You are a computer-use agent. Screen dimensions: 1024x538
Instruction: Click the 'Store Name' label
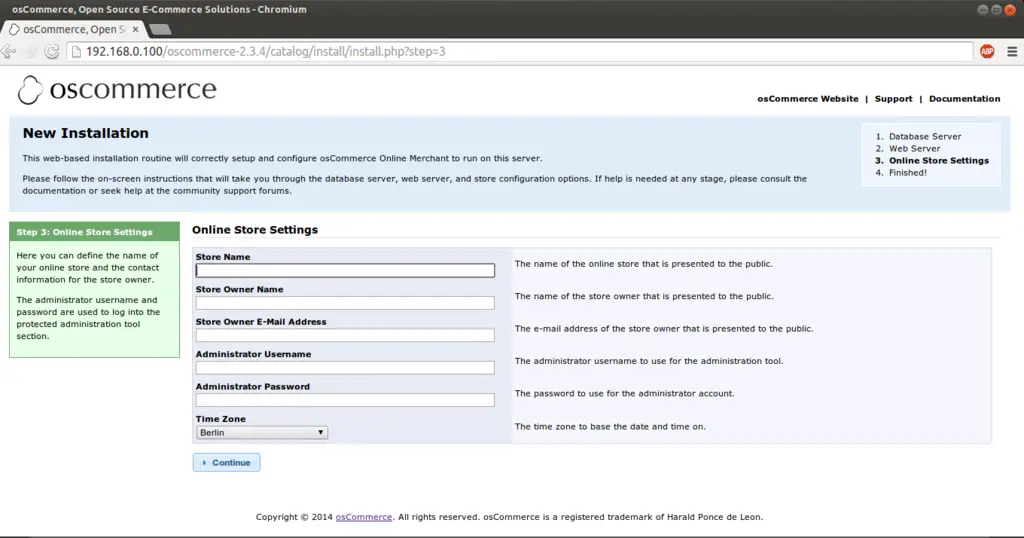pos(223,257)
